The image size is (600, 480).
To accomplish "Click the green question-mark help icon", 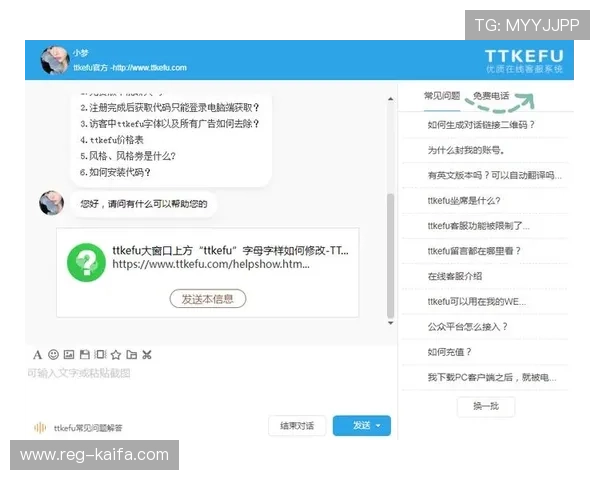I will pyautogui.click(x=86, y=263).
